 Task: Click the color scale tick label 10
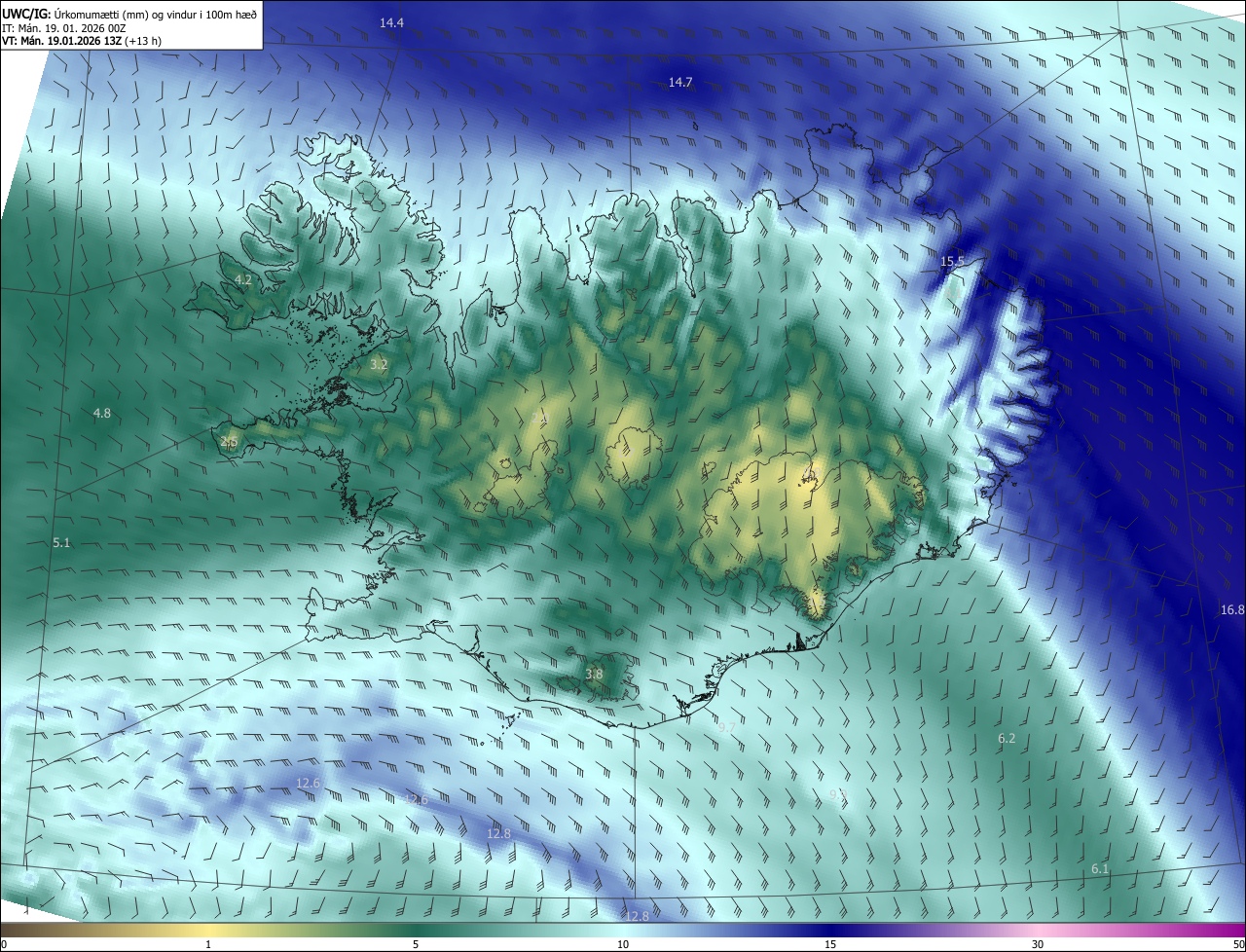[623, 945]
